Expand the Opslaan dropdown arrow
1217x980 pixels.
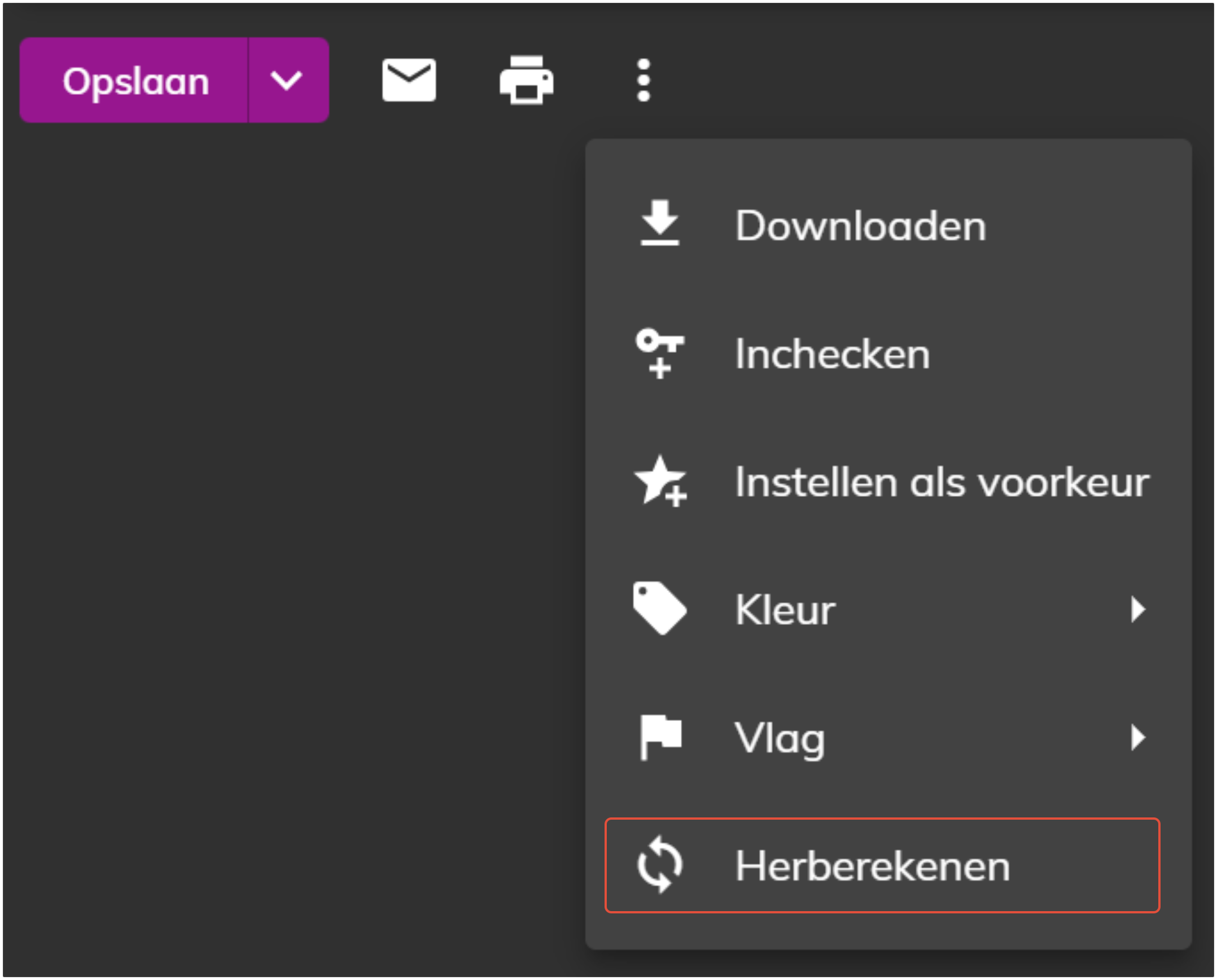point(287,80)
